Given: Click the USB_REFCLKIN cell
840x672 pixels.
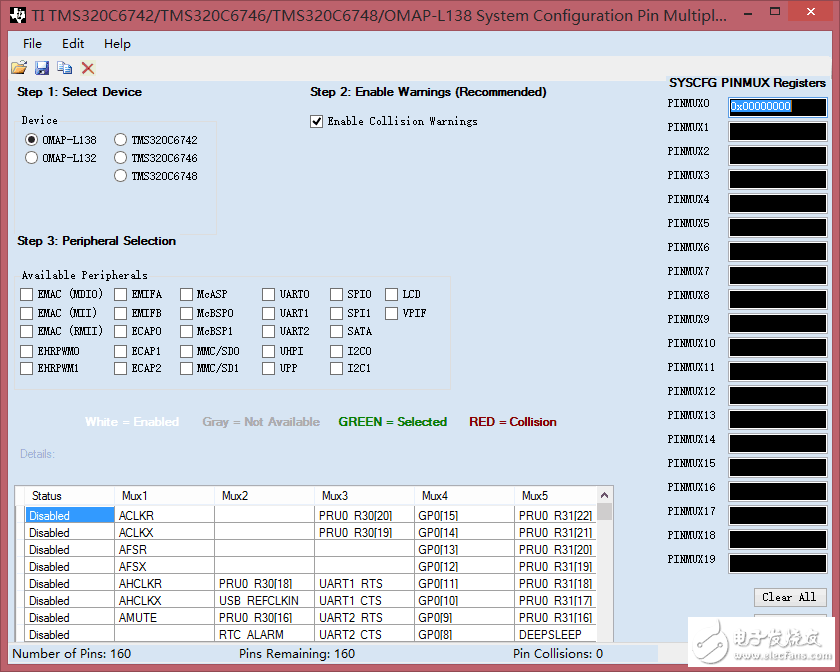Looking at the screenshot, I should (x=264, y=601).
